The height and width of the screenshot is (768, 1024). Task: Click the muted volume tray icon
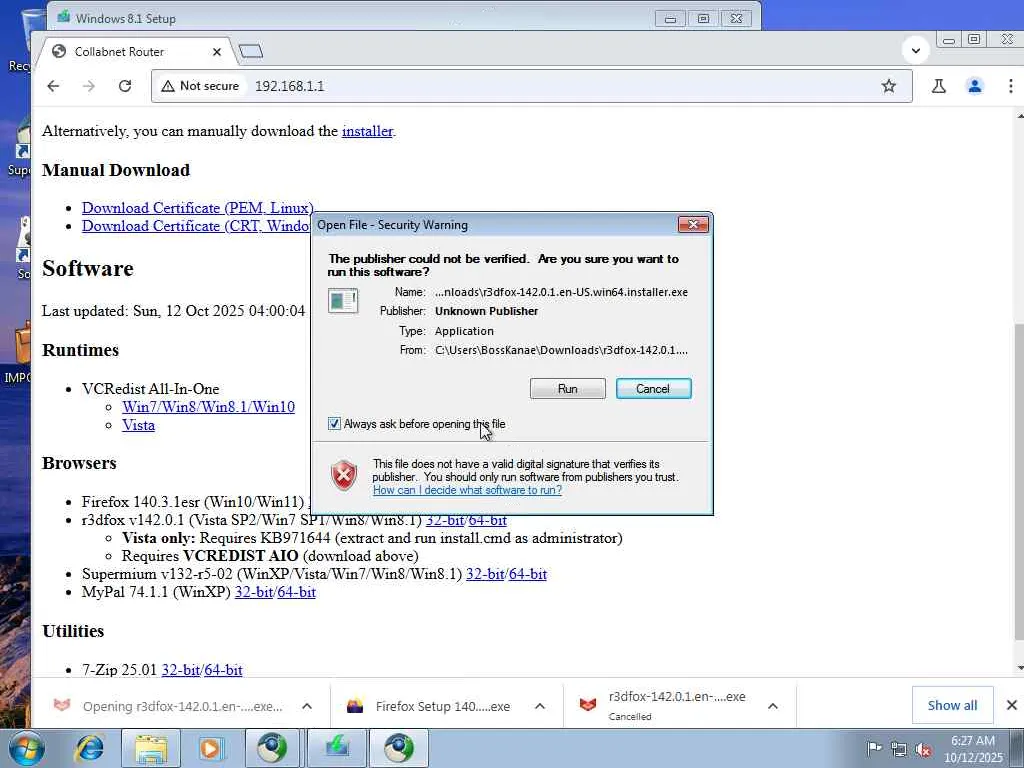coord(923,749)
